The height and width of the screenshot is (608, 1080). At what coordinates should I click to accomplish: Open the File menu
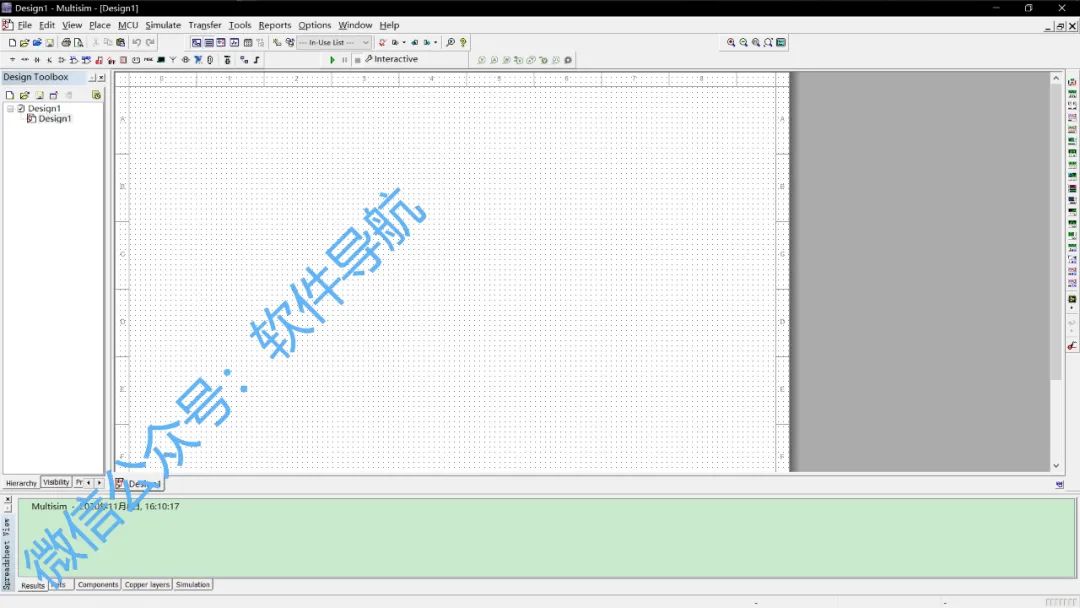pos(25,25)
